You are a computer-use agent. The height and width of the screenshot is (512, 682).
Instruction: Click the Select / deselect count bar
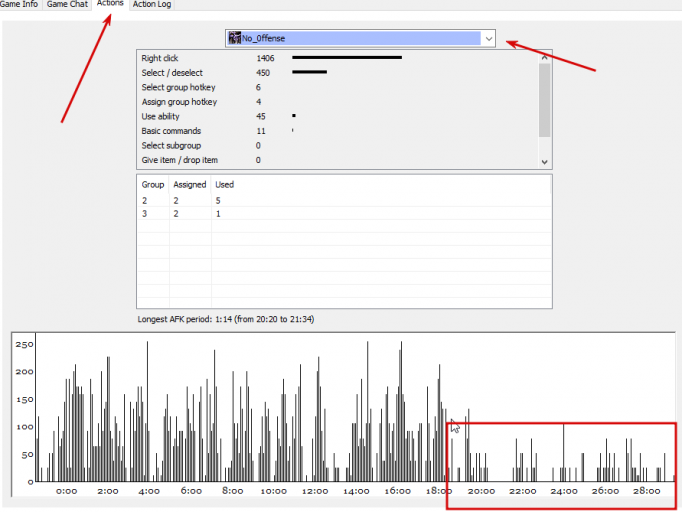309,72
